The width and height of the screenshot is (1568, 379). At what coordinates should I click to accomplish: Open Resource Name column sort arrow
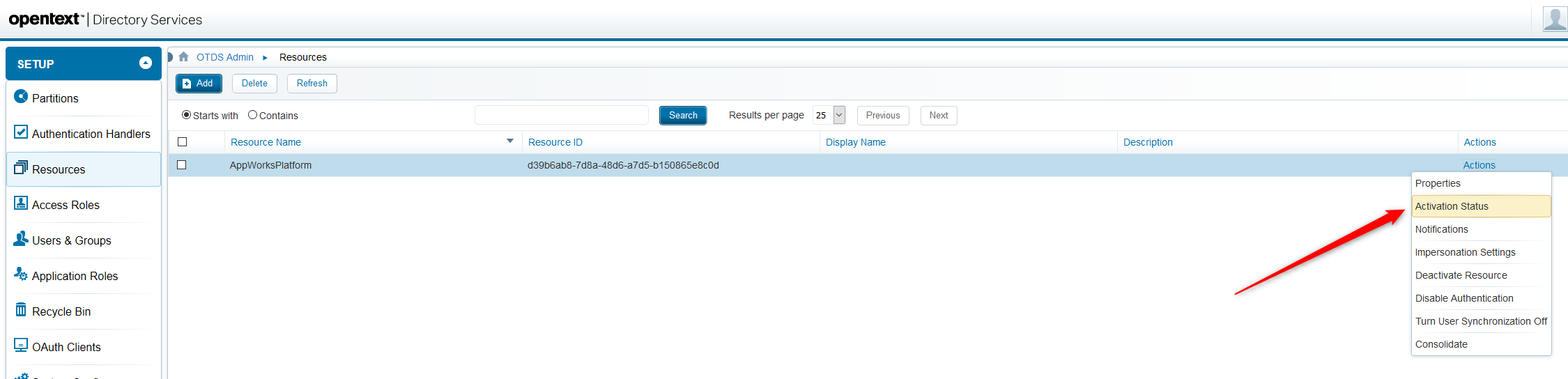510,141
